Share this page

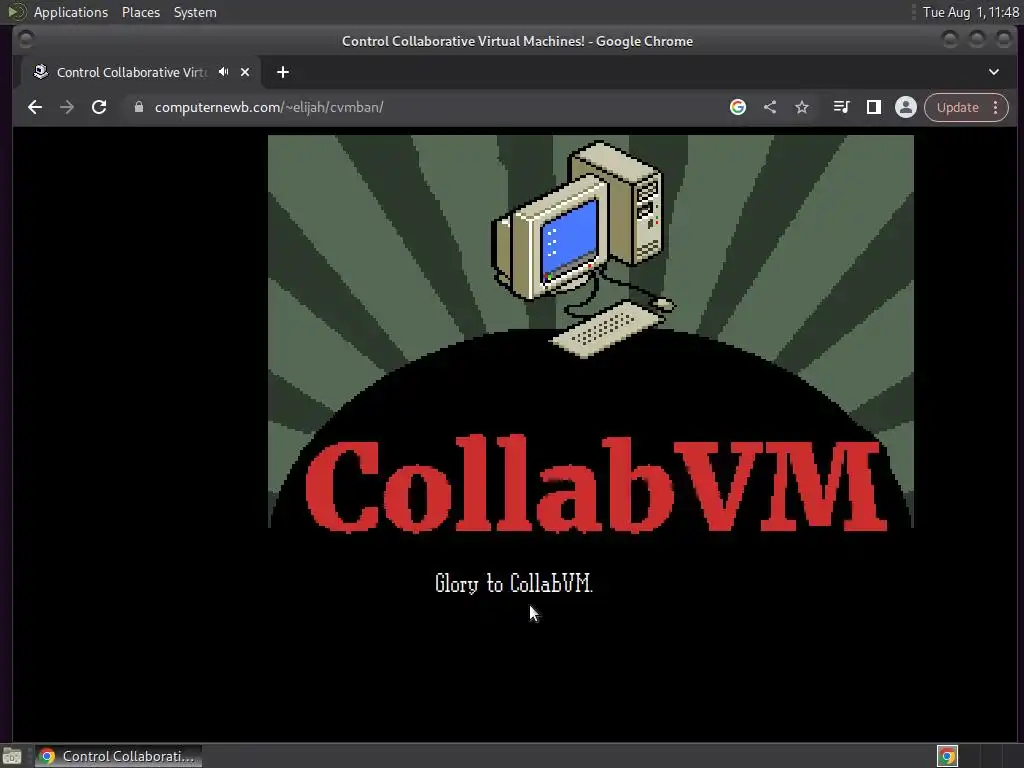click(770, 107)
